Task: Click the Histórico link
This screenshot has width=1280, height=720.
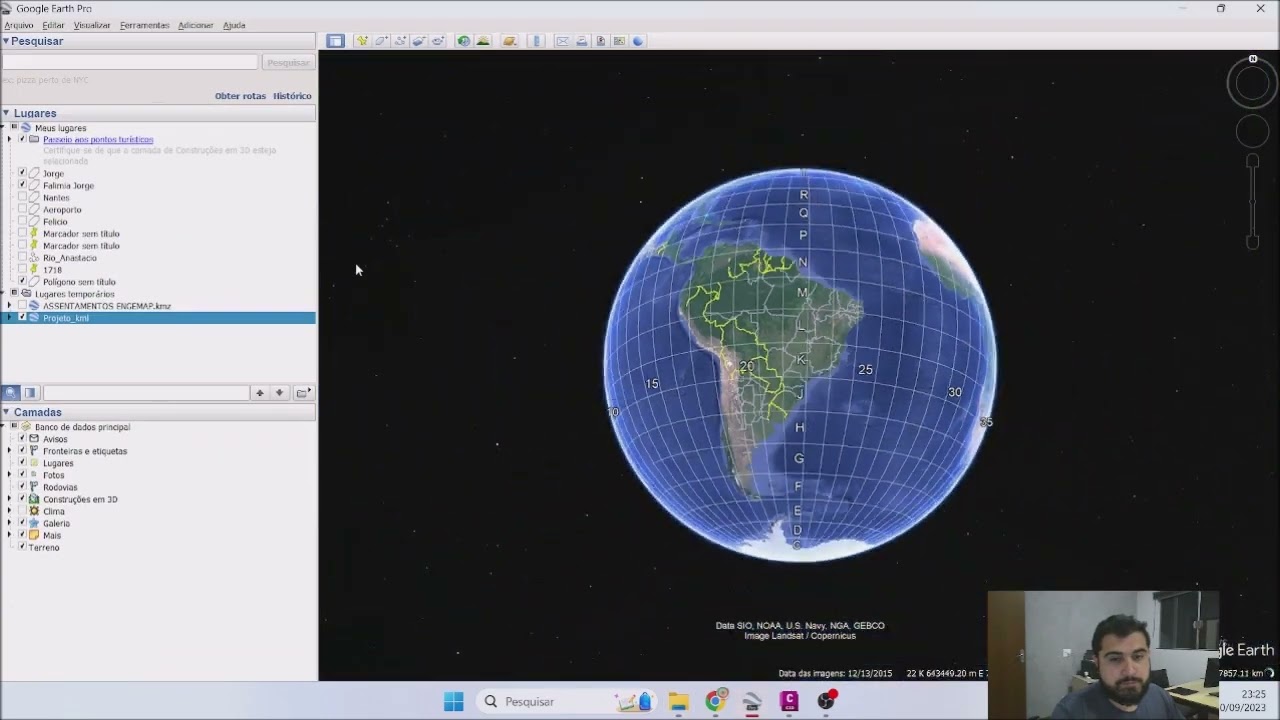Action: click(292, 96)
